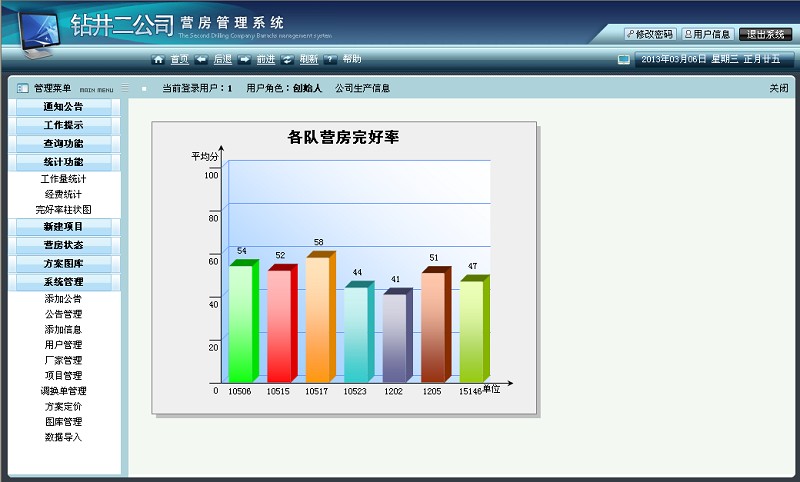Viewport: 800px width, 482px height.
Task: Expand the 查询功能 menu section
Action: coord(64,143)
